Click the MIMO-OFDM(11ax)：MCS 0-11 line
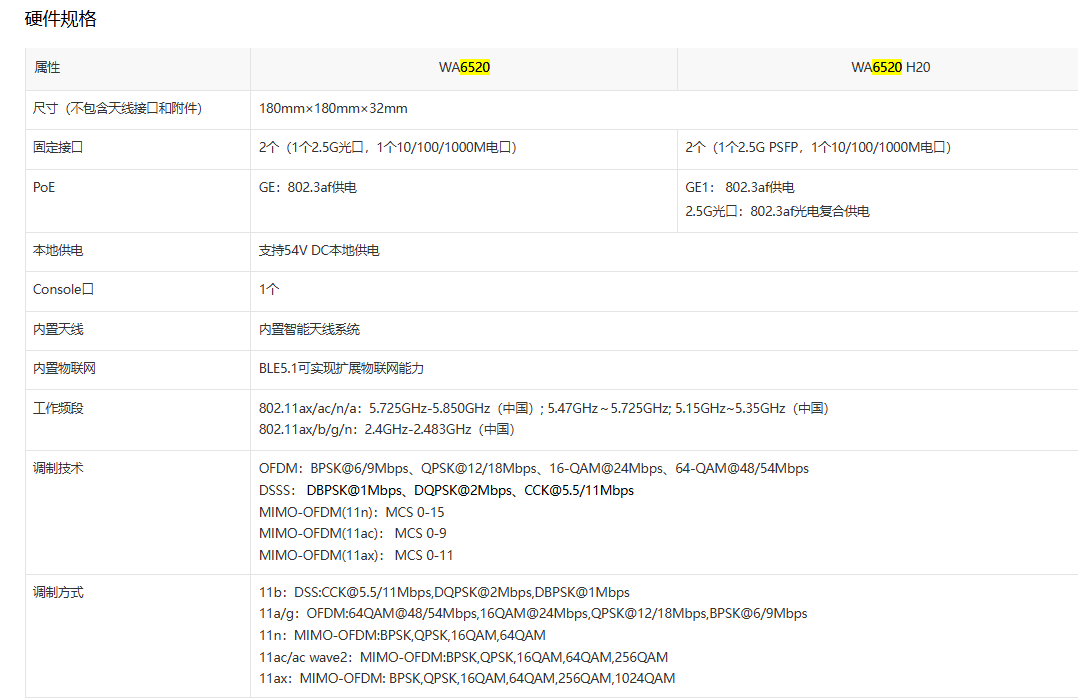Screen dimensions: 1078x698 coord(356,555)
